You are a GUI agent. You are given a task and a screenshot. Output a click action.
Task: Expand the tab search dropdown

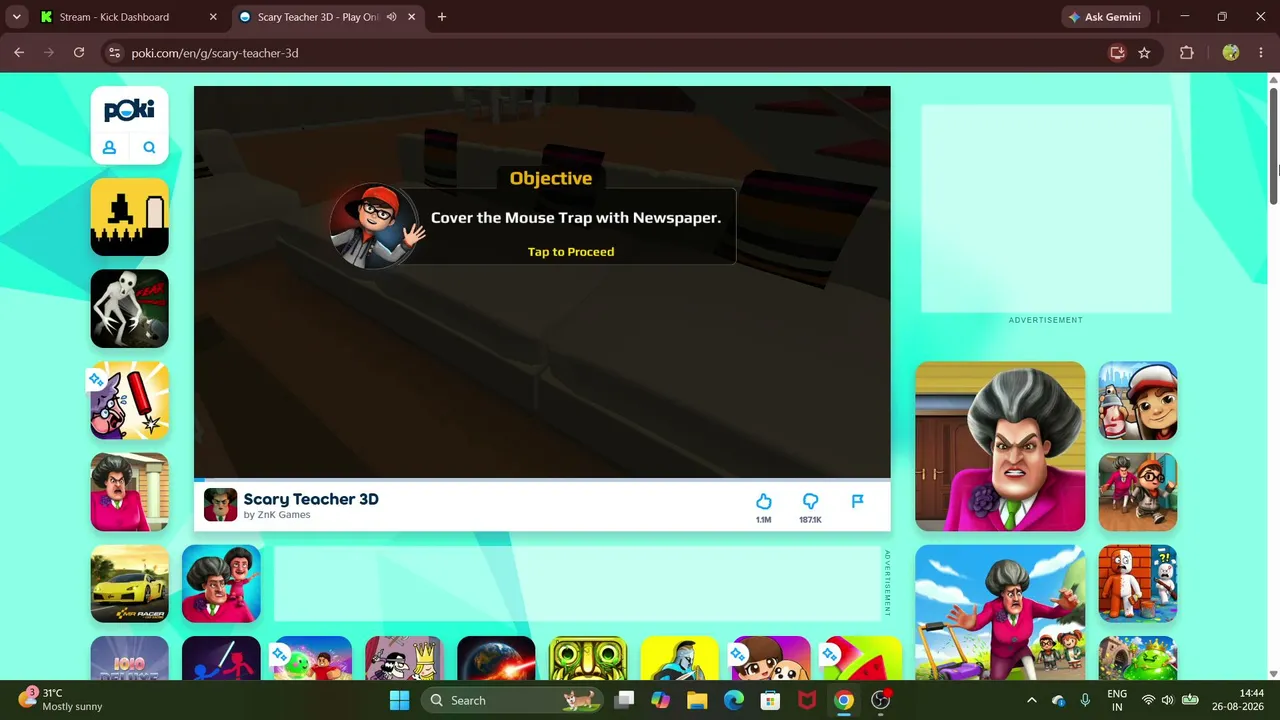16,17
